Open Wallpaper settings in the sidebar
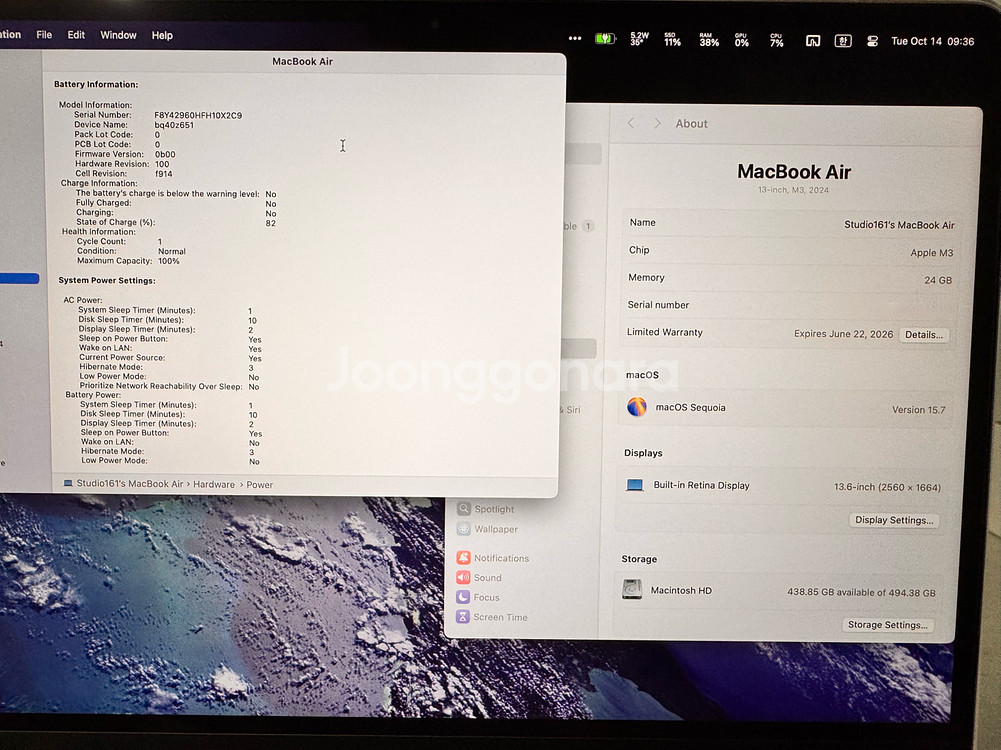The height and width of the screenshot is (750, 1001). [x=495, y=529]
